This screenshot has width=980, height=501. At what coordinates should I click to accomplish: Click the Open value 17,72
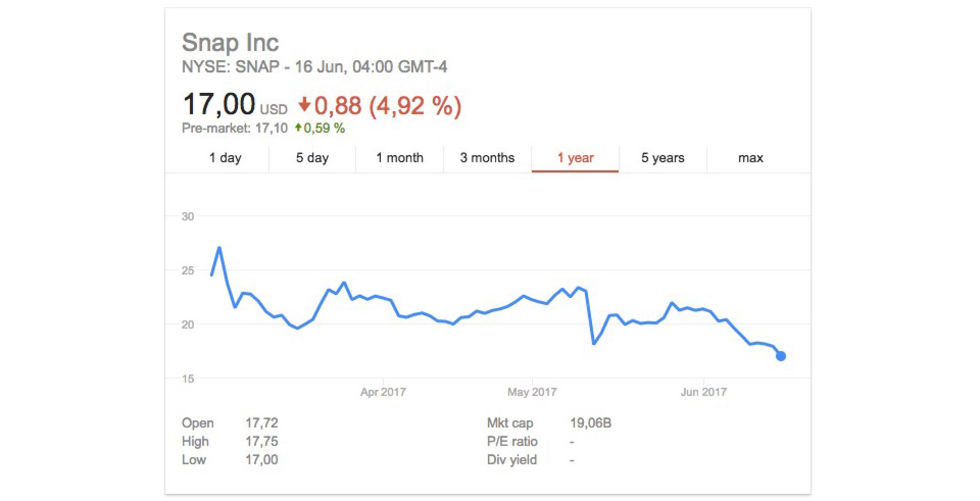[x=262, y=423]
